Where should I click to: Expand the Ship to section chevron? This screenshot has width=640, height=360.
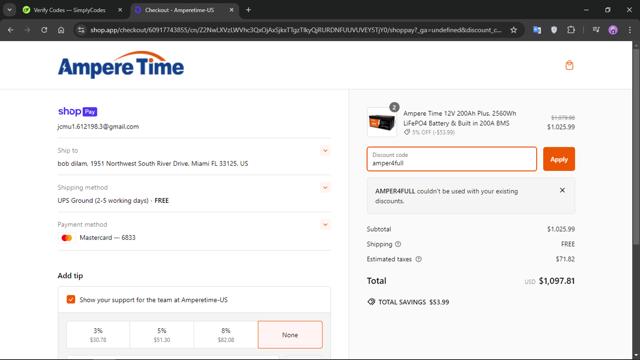(x=325, y=151)
